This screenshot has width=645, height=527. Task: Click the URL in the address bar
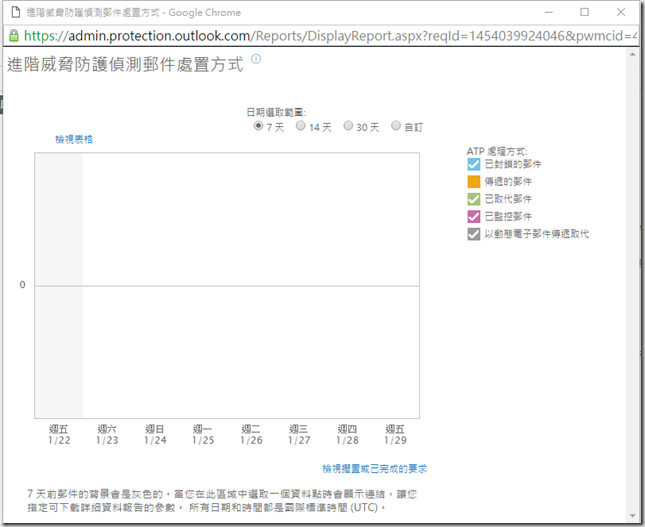[330, 35]
